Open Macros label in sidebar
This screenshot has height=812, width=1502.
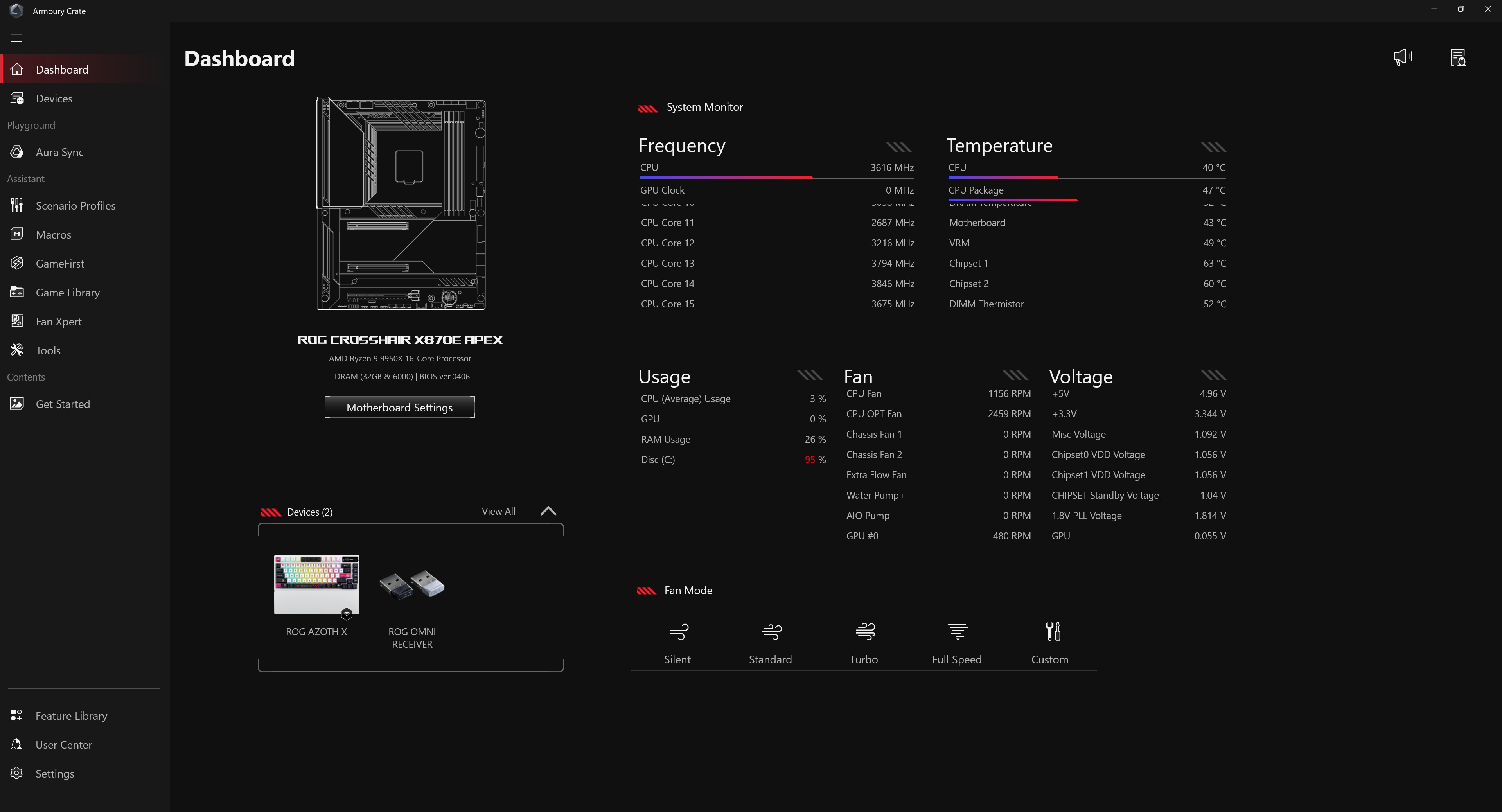53,235
